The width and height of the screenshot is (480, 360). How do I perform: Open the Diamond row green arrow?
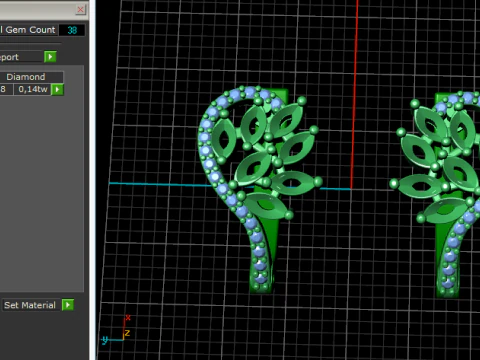click(58, 89)
